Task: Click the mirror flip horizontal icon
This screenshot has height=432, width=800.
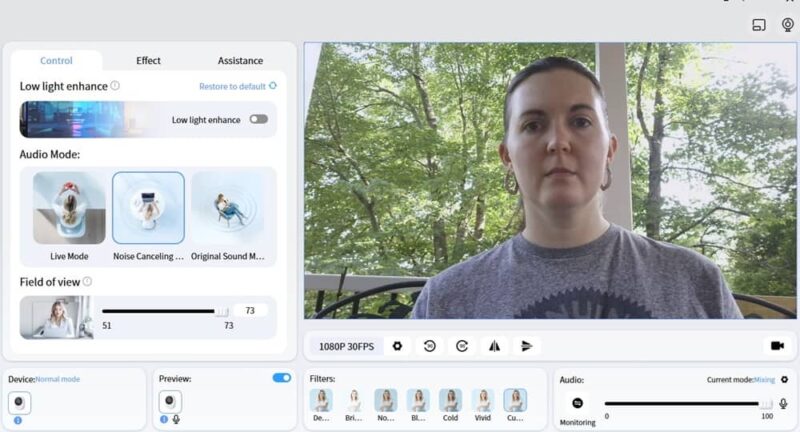Action: tap(494, 346)
